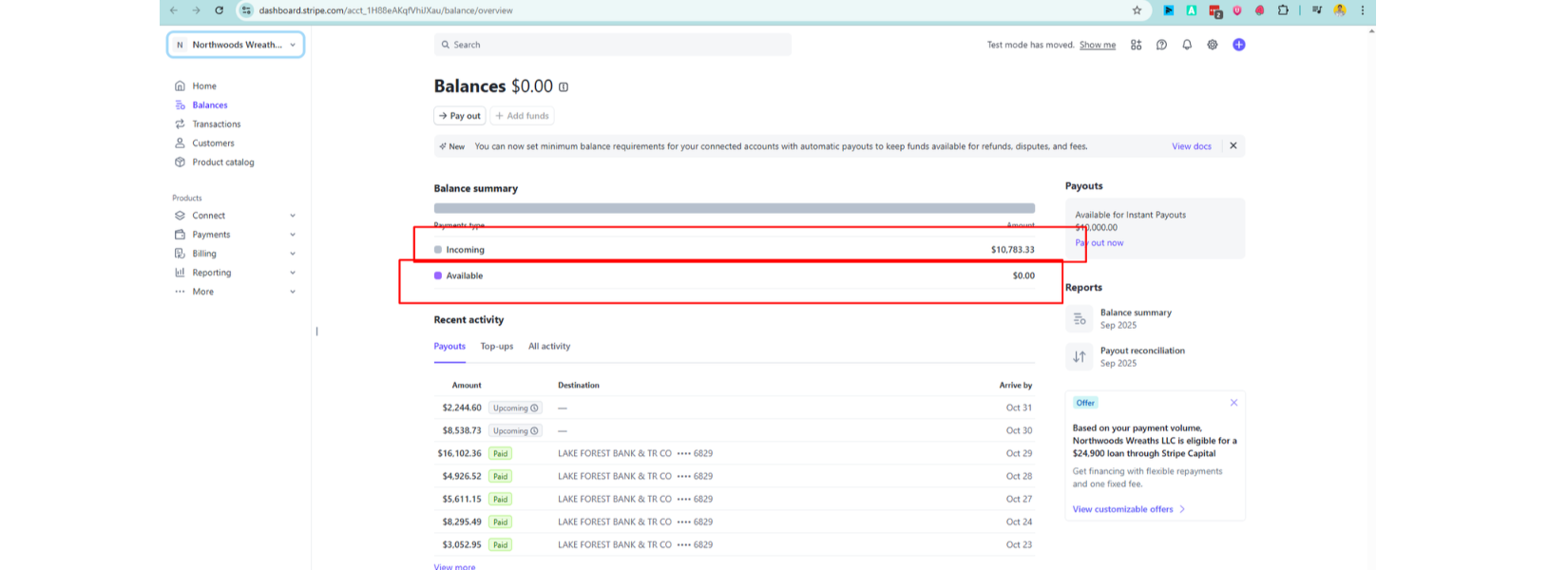This screenshot has width=1568, height=570.
Task: Open the notifications bell
Action: pyautogui.click(x=1187, y=45)
